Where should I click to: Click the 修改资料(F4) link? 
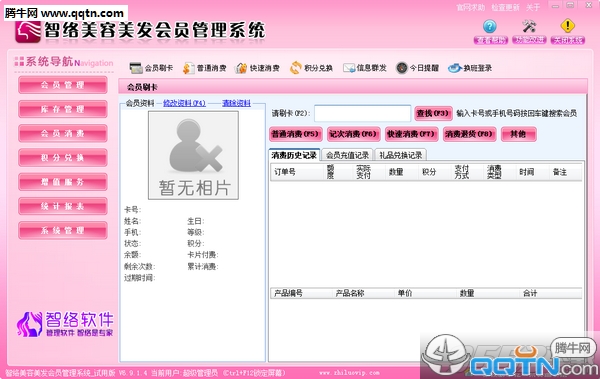(184, 103)
